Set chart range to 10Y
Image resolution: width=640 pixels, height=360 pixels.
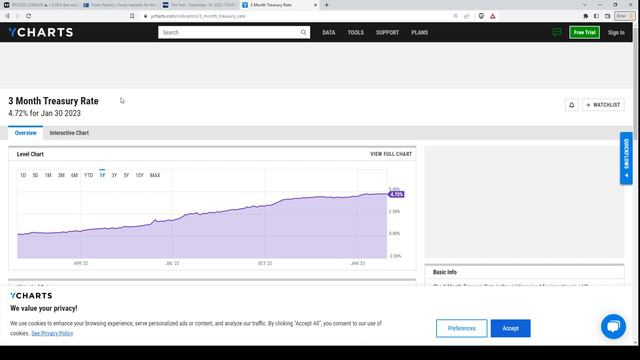139,175
